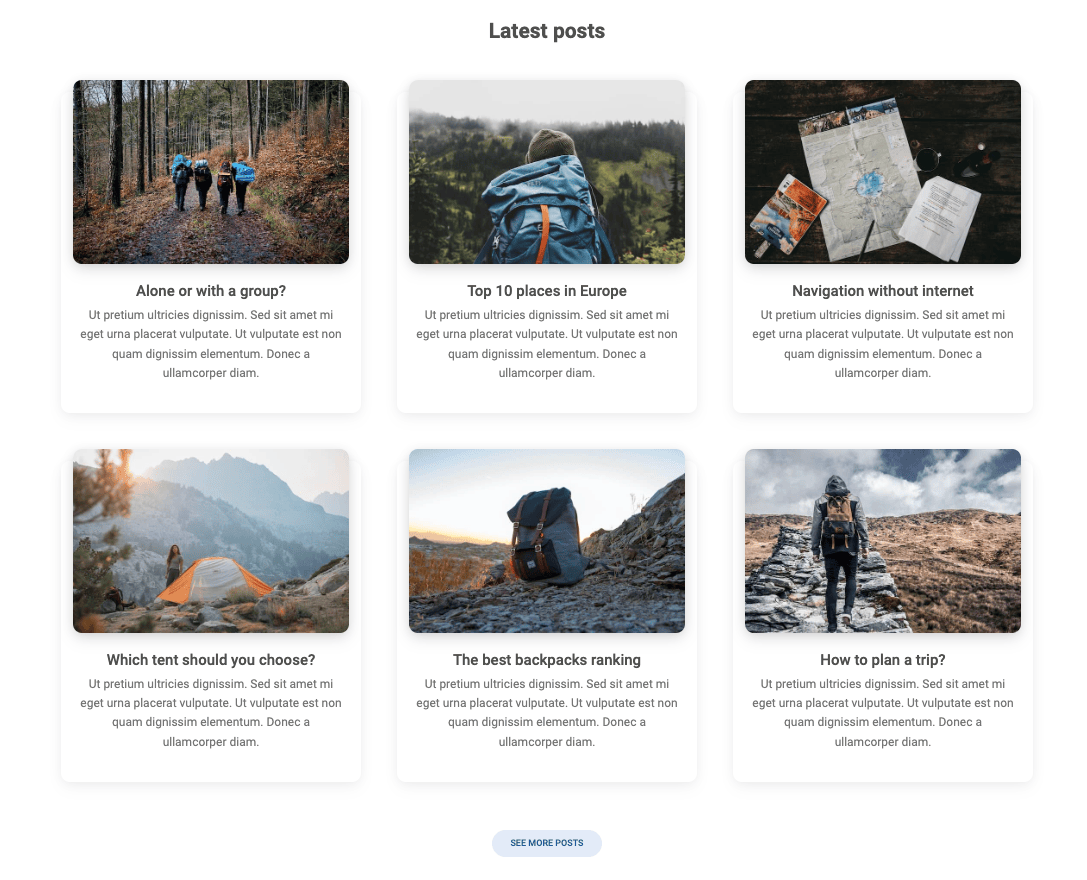This screenshot has width=1087, height=880.
Task: Click the excerpt under 'Navigation without internet'
Action: 882,344
